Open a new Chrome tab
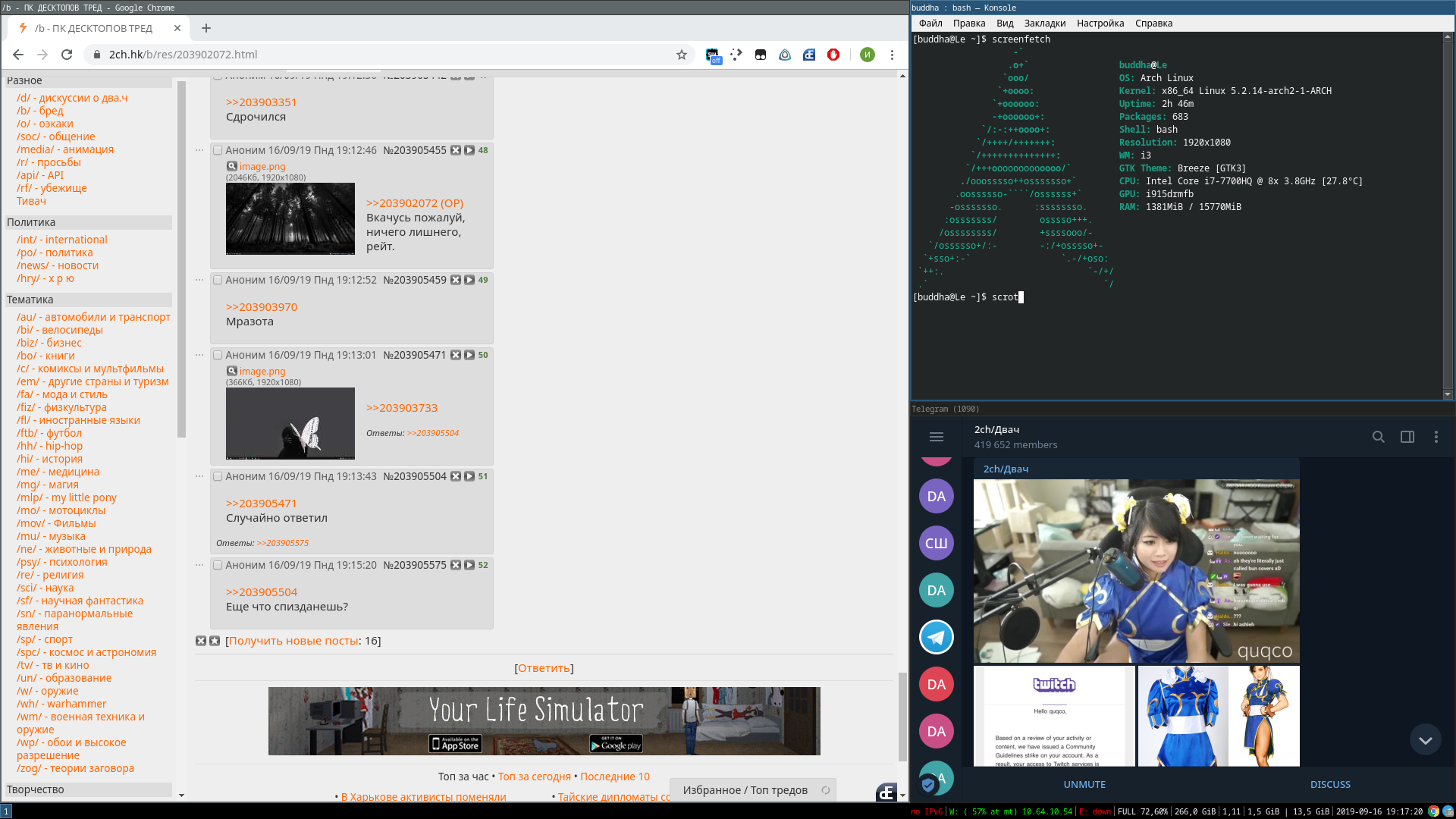This screenshot has height=819, width=1456. [x=206, y=28]
